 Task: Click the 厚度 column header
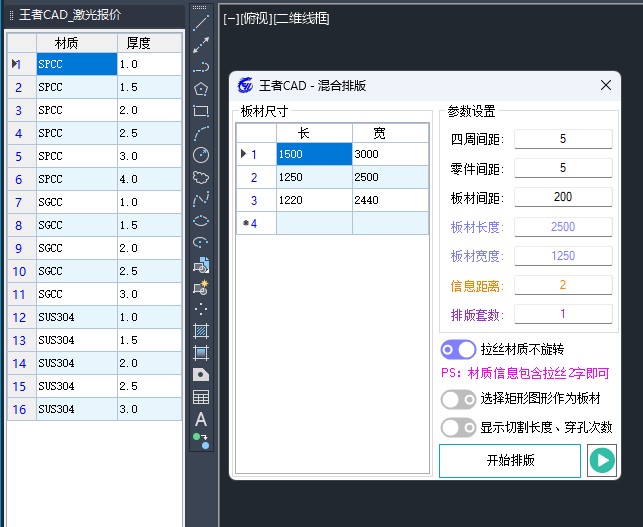(149, 43)
